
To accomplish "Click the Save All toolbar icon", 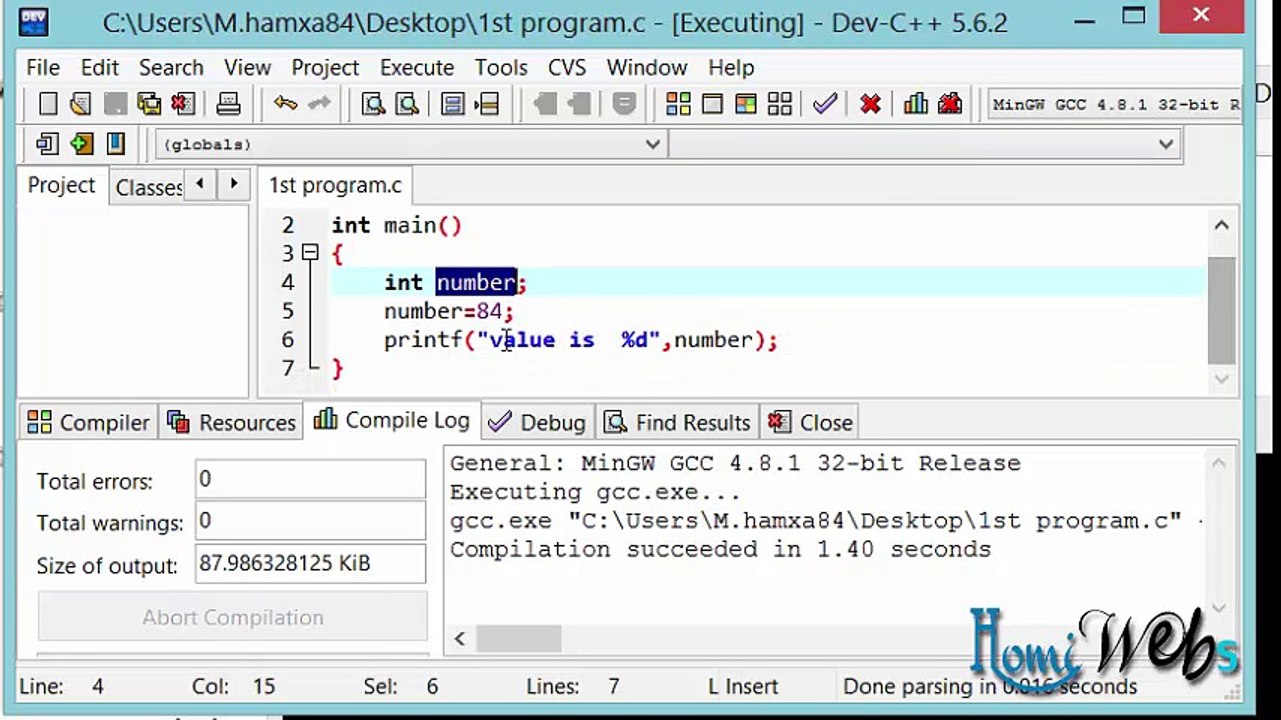I will [x=149, y=104].
